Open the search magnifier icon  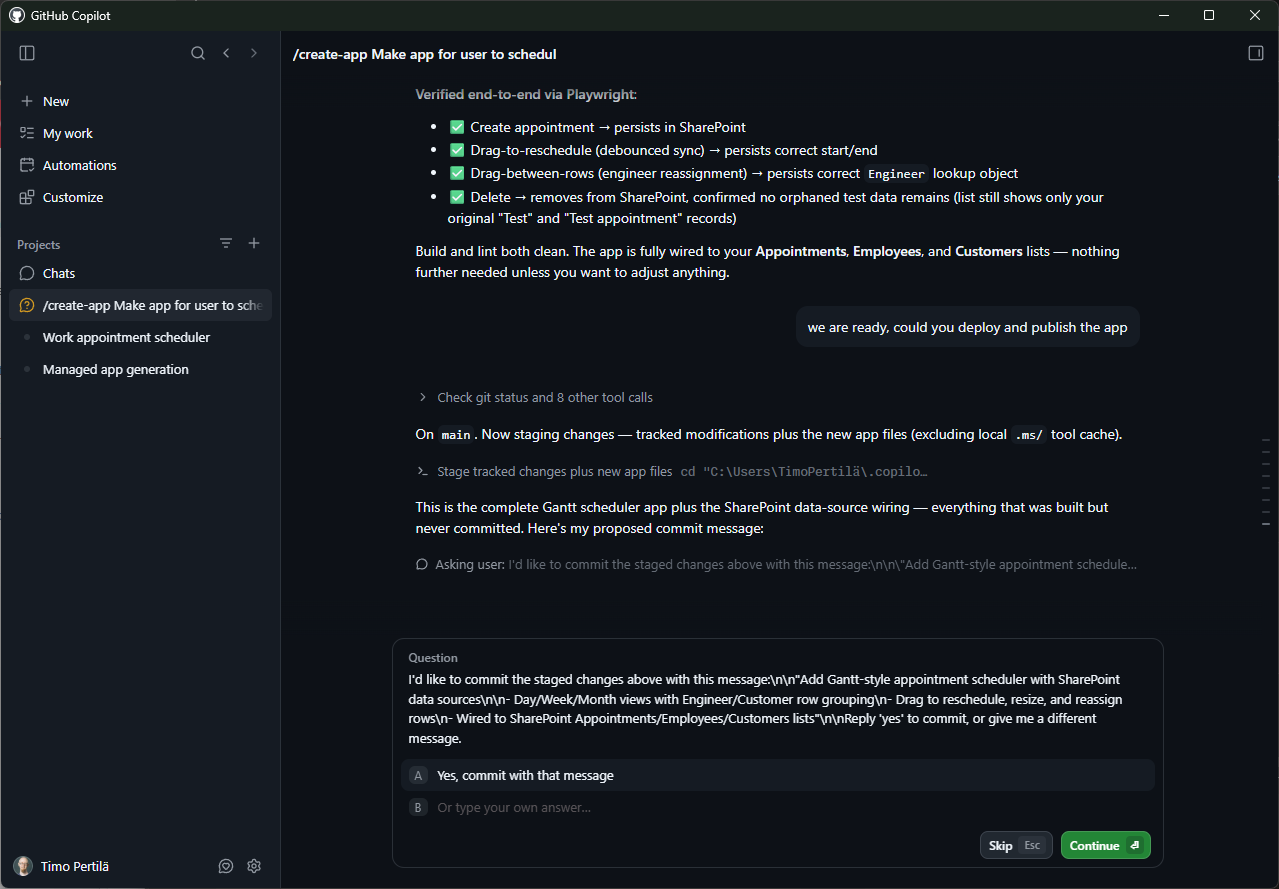point(198,53)
